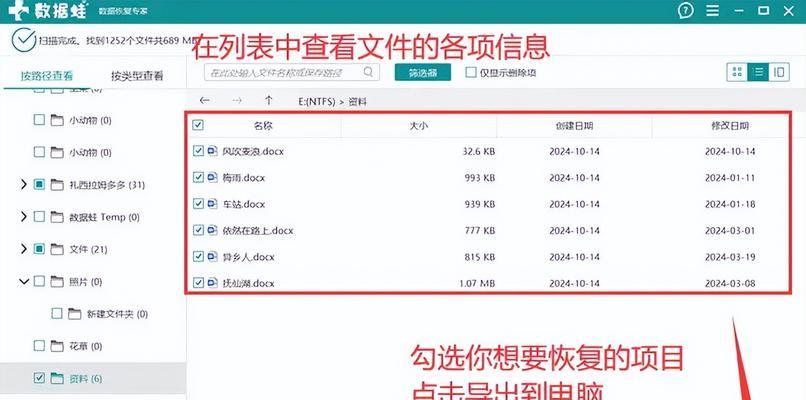
Task: Go forward with the right arrow
Action: [236, 101]
